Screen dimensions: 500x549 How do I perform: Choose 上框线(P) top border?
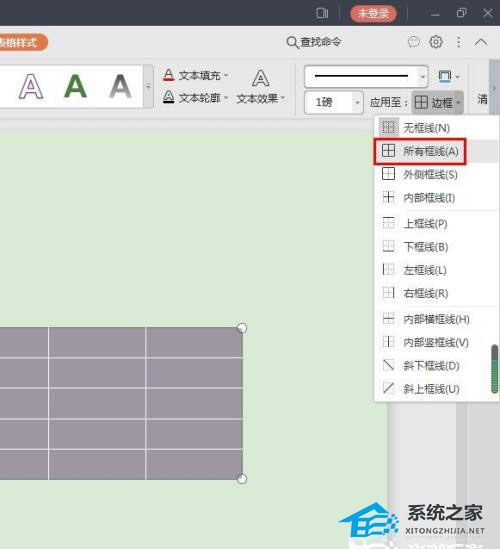(436, 223)
